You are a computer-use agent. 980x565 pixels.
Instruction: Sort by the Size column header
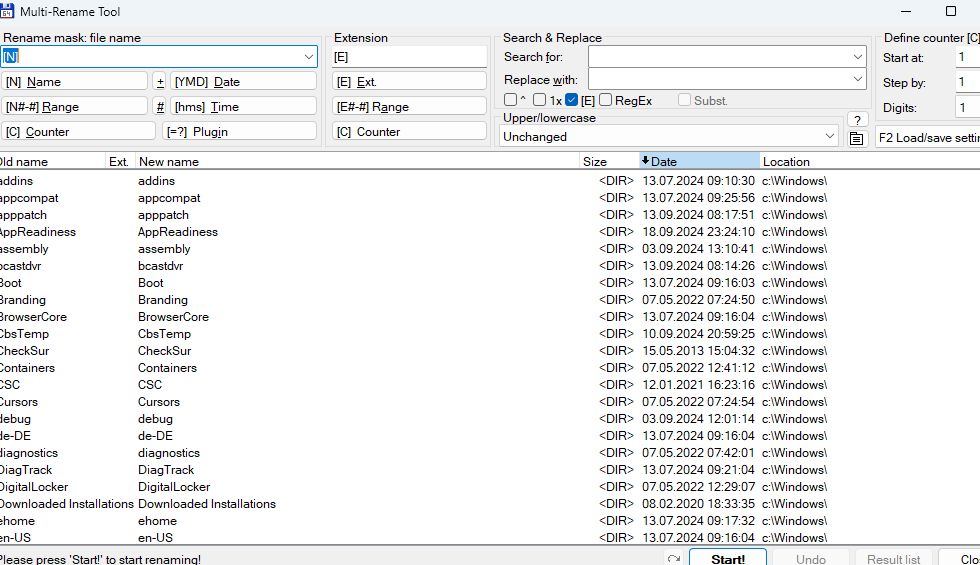coord(609,161)
